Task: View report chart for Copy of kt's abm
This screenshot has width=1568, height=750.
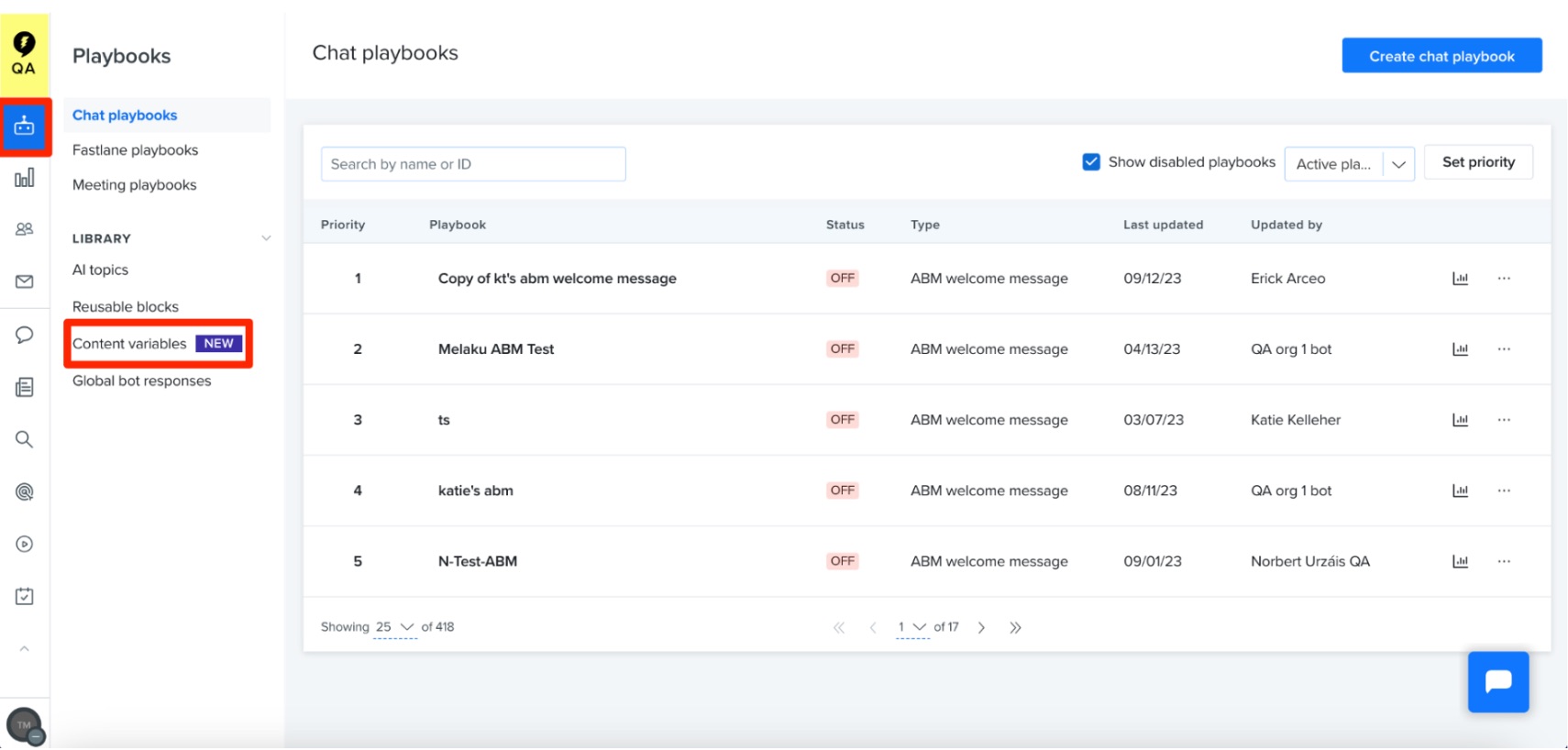Action: click(x=1460, y=279)
